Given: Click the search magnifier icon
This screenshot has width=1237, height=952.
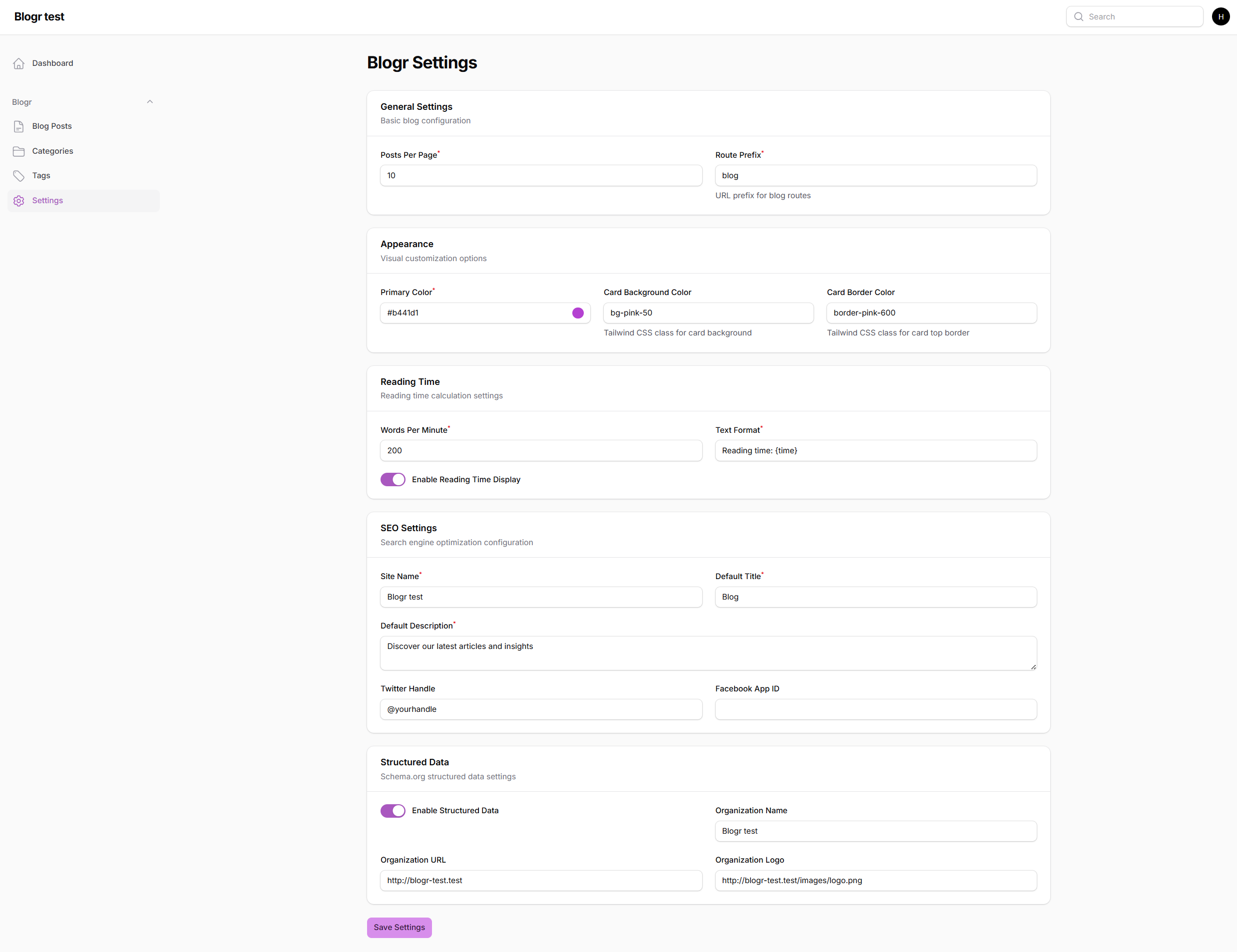Looking at the screenshot, I should (x=1078, y=17).
